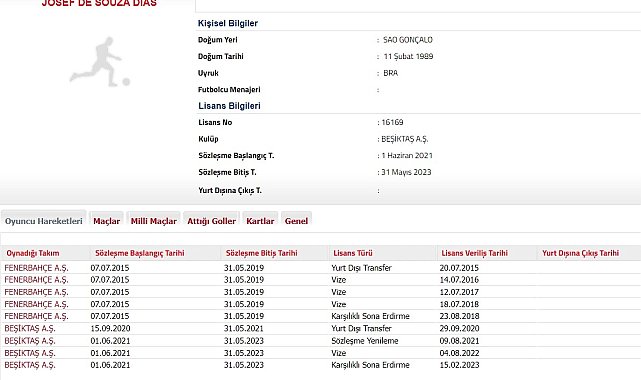
Task: Click the Lisans Türü column header
Action: point(353,253)
